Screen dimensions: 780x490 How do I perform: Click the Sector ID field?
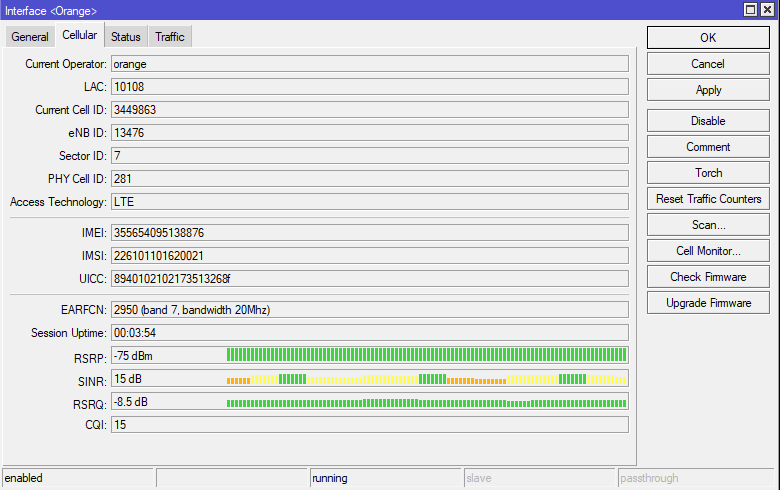coord(370,156)
